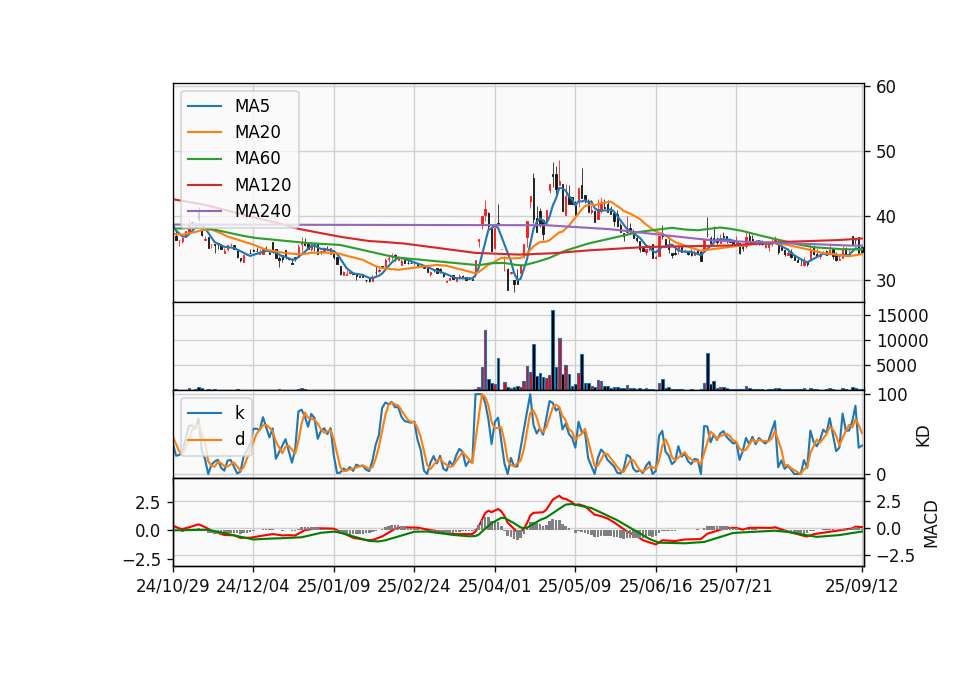
Task: Click the date label 25/09/12
Action: (862, 586)
